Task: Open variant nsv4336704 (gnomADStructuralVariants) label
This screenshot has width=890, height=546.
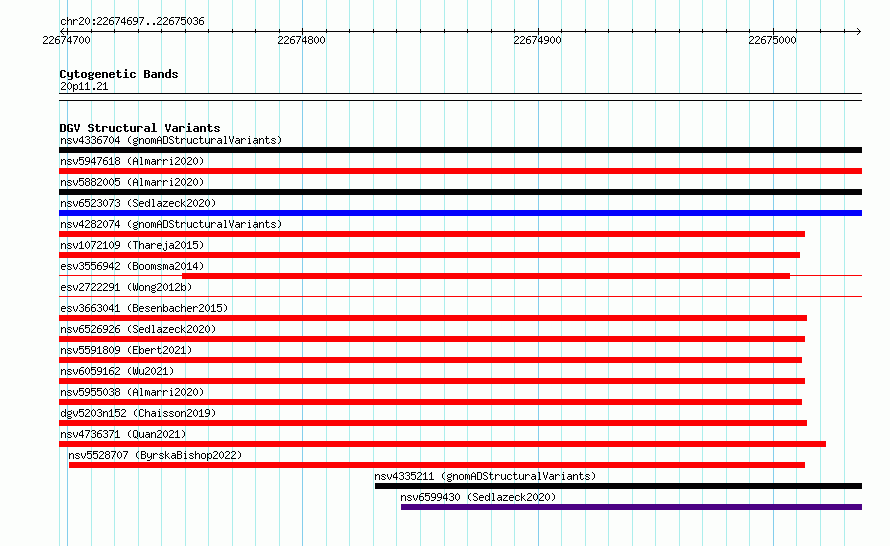Action: point(171,140)
